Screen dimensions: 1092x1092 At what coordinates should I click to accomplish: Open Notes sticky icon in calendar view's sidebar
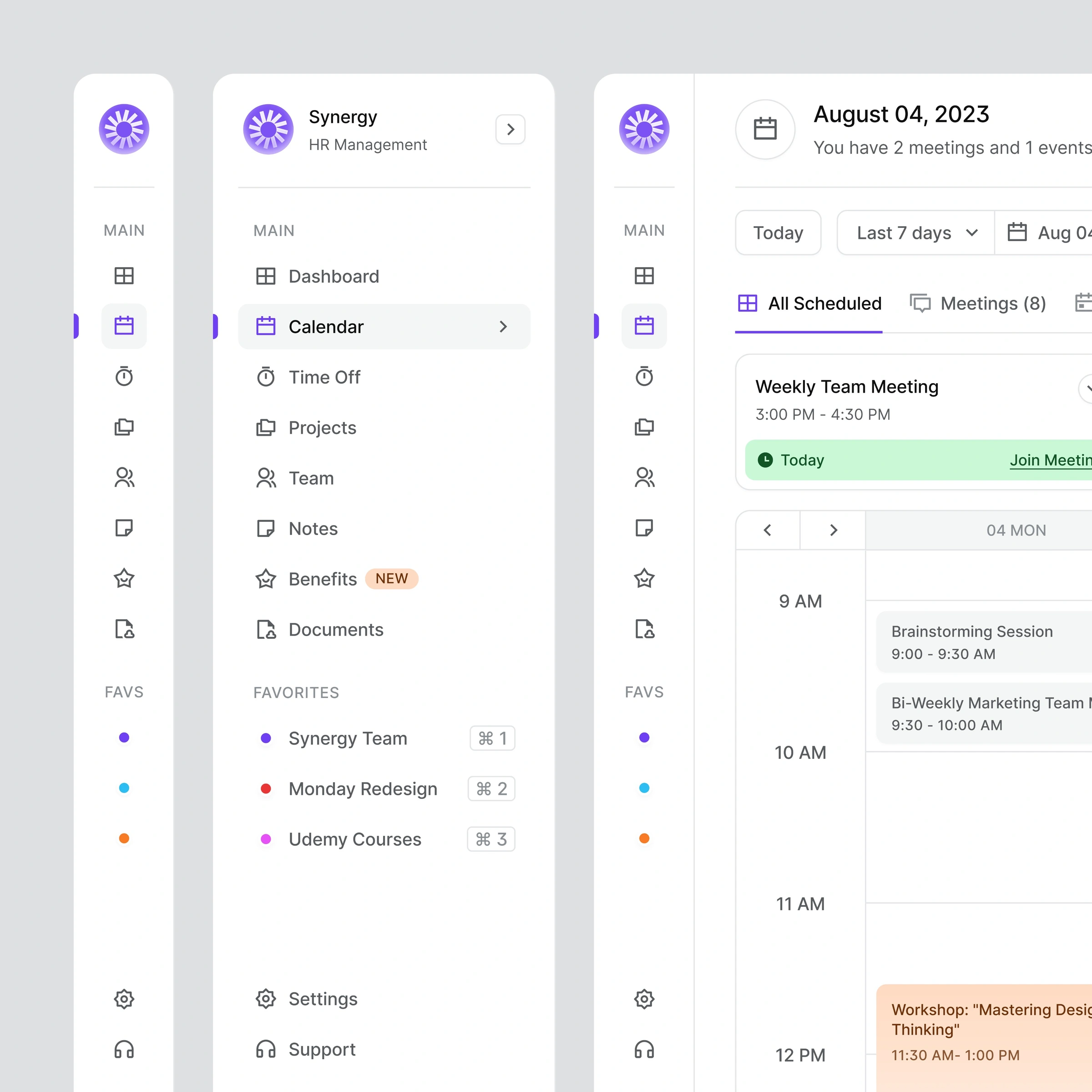click(x=644, y=528)
